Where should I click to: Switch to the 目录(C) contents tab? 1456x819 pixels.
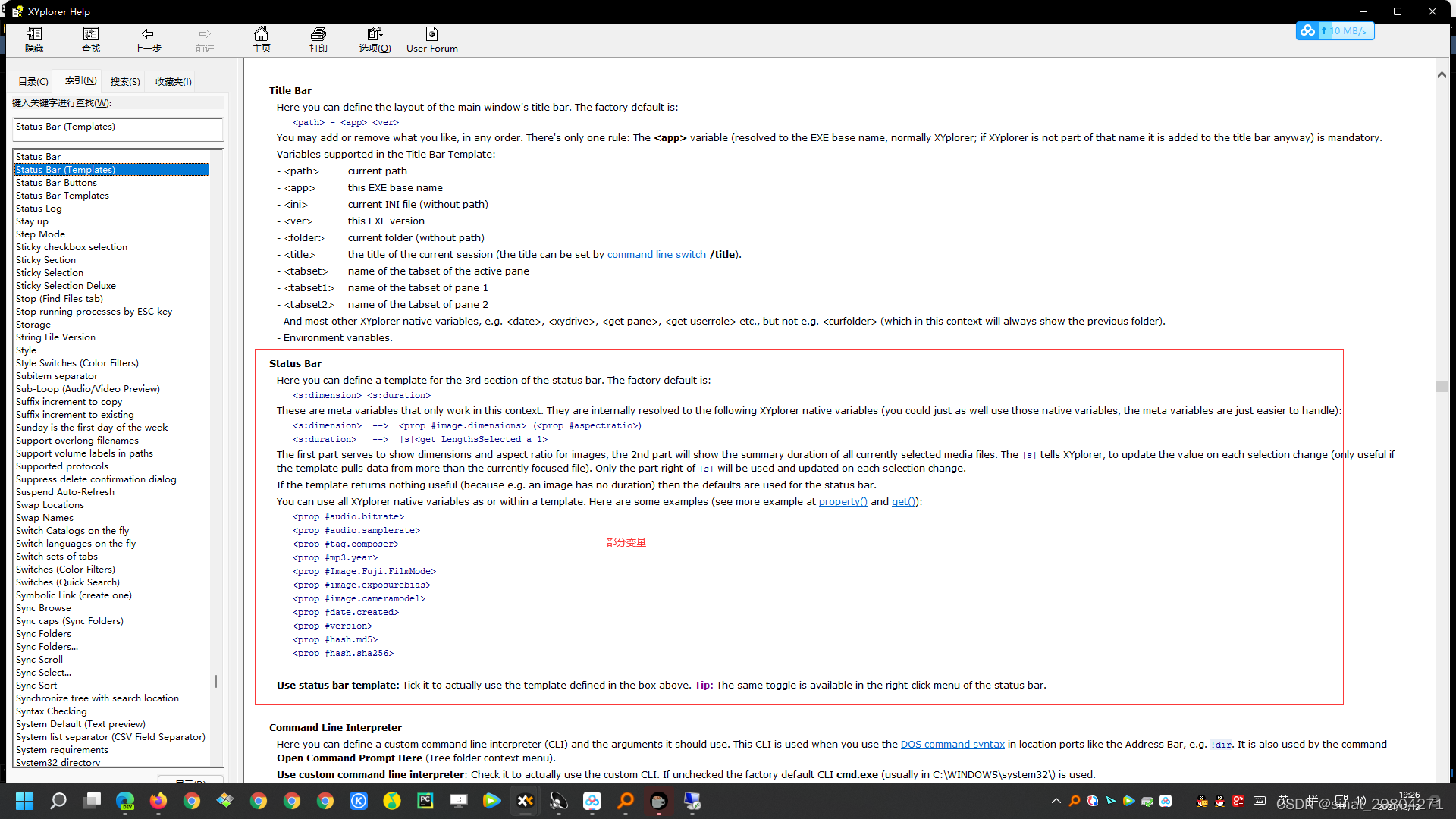coord(33,82)
